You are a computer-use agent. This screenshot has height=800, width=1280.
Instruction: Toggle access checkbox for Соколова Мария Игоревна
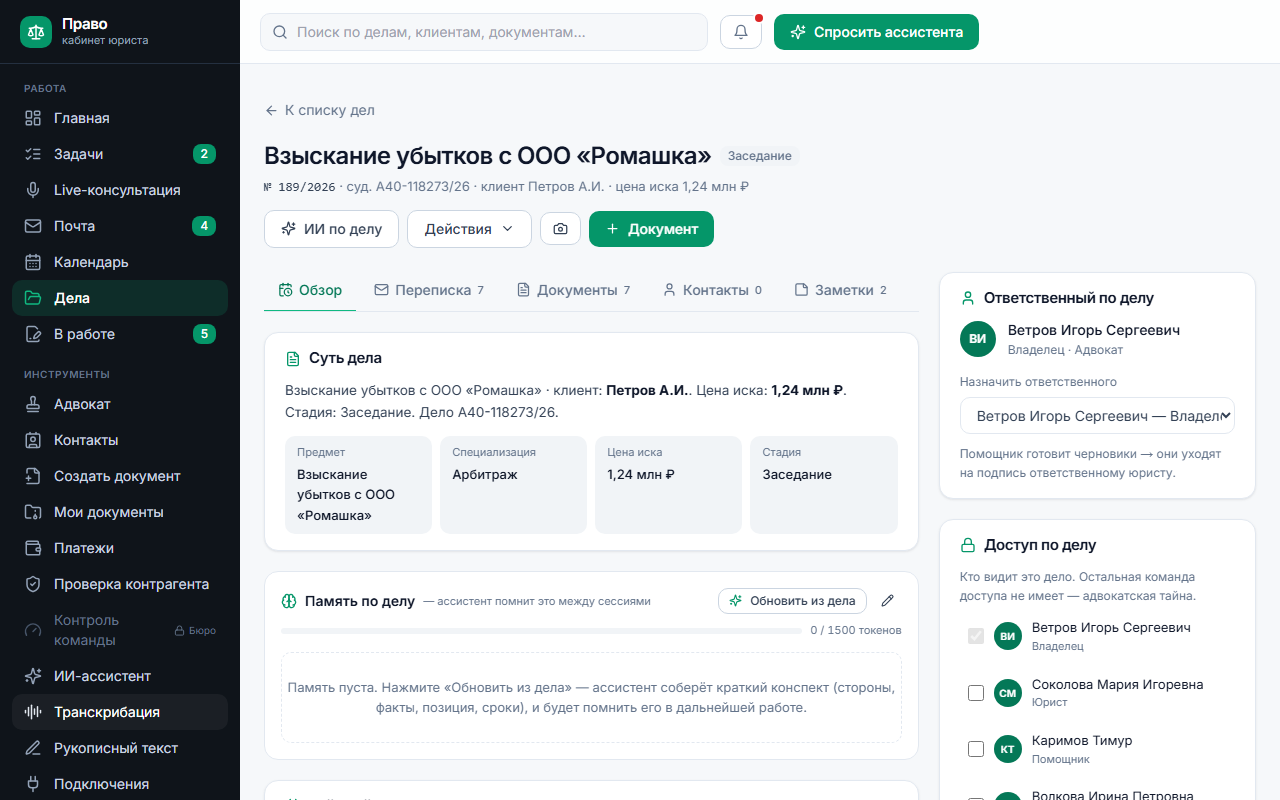tap(976, 693)
